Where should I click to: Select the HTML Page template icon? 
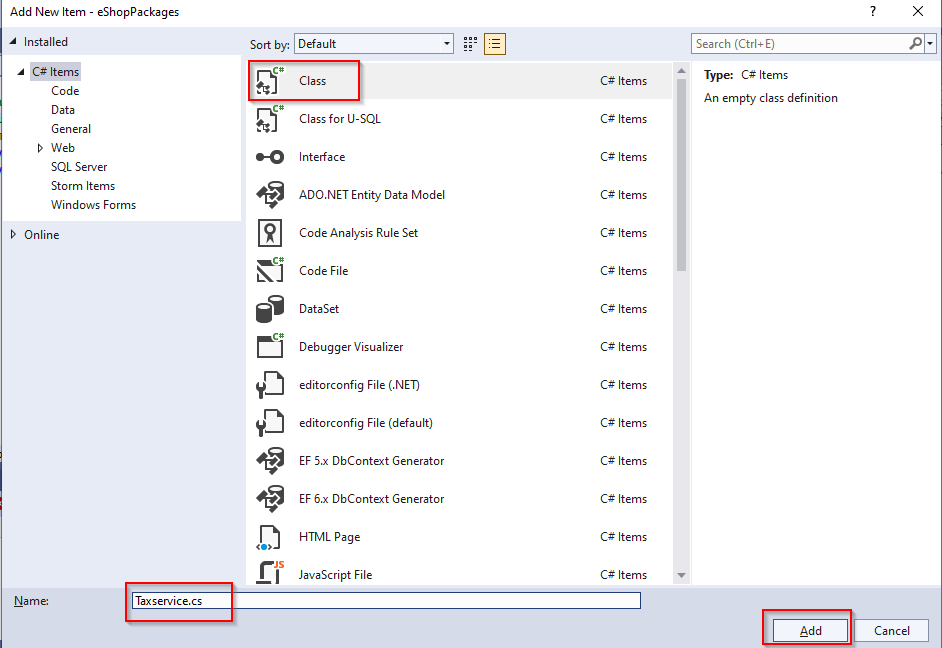(270, 537)
